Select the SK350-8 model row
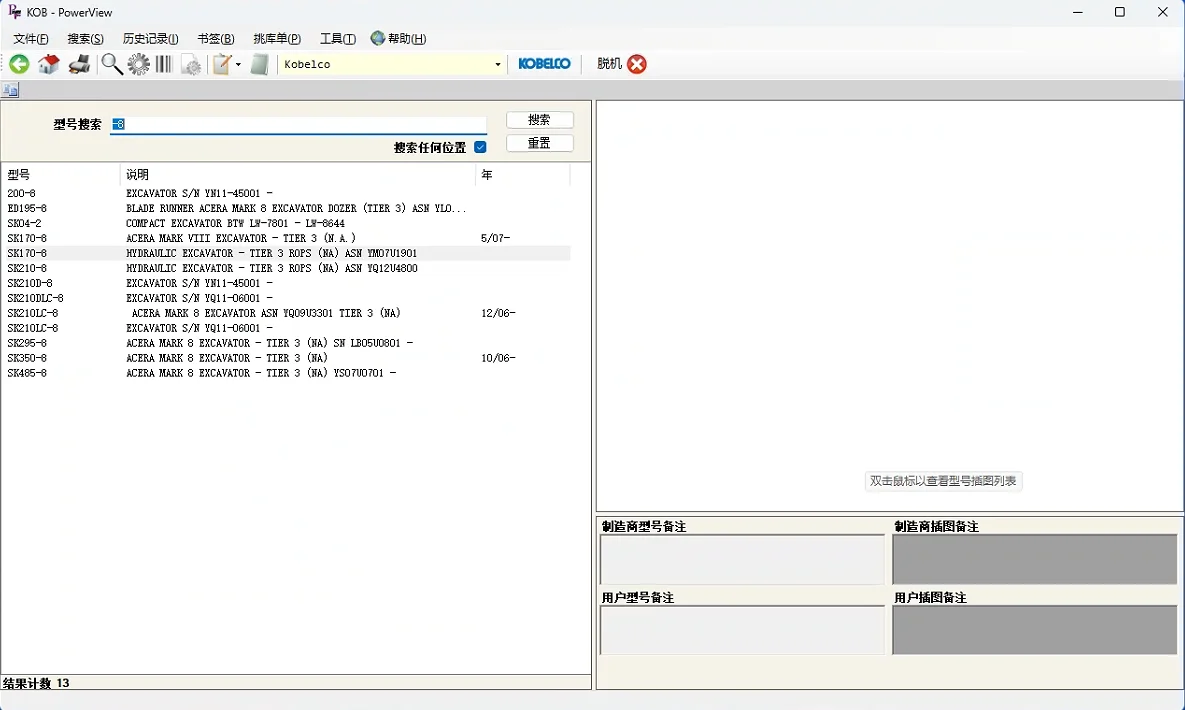This screenshot has width=1185, height=710. pyautogui.click(x=286, y=358)
